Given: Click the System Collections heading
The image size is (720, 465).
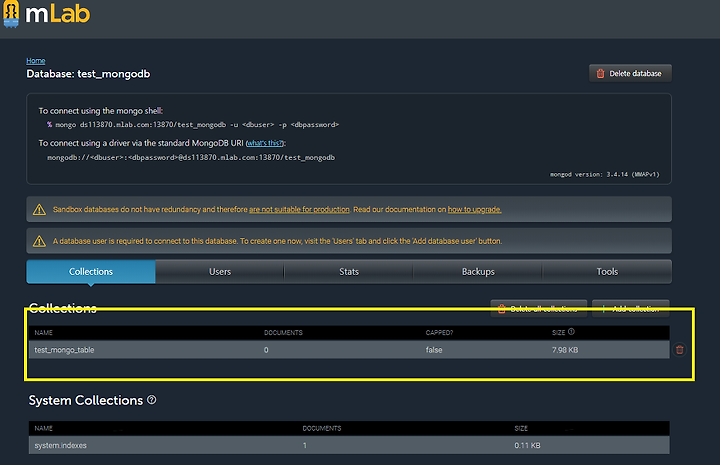Looking at the screenshot, I should (86, 400).
